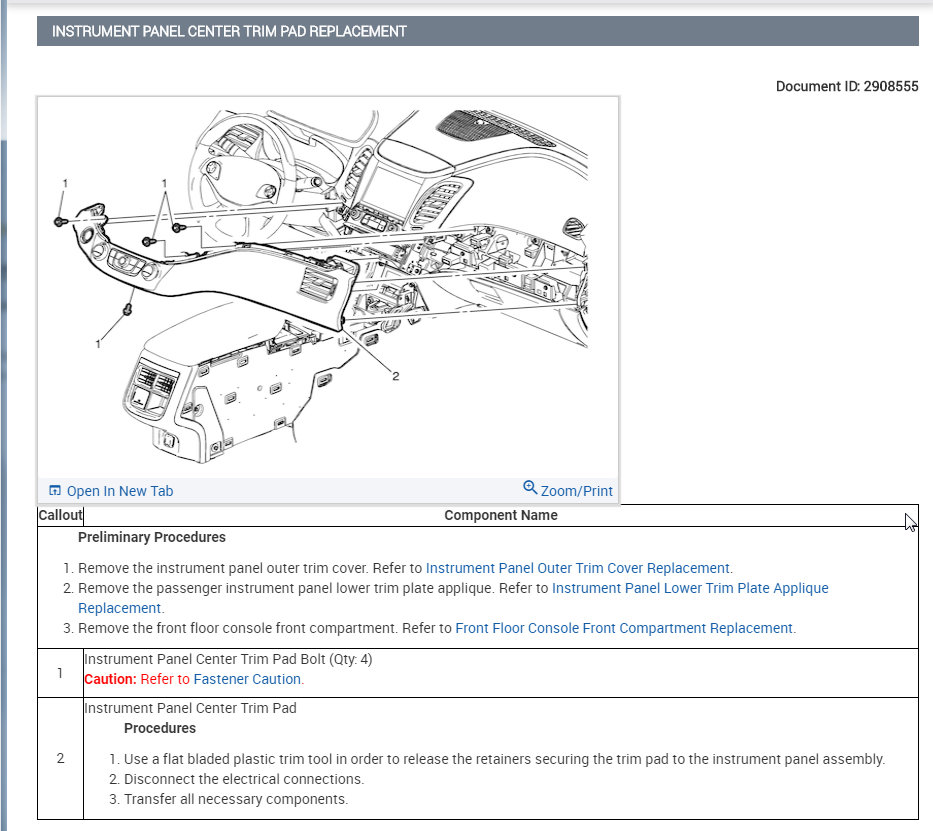The width and height of the screenshot is (933, 831).
Task: Click callout number 1 on the diagram
Action: (66, 184)
